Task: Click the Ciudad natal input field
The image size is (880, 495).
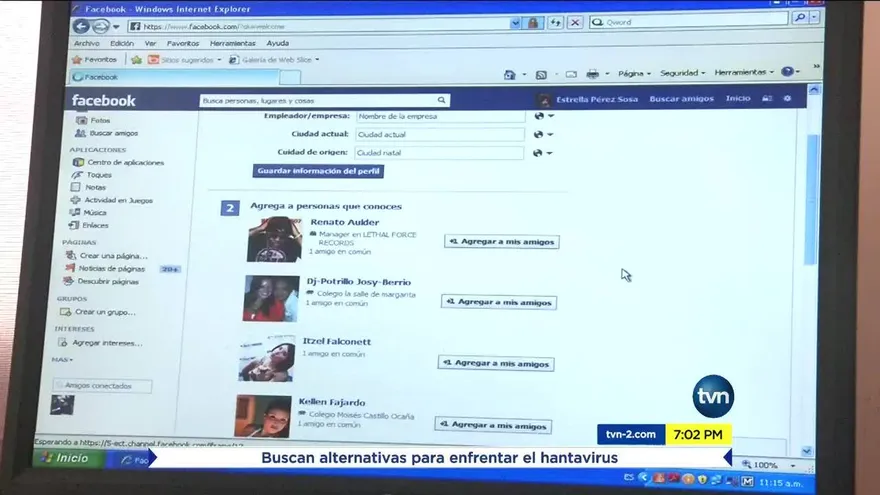Action: click(438, 153)
